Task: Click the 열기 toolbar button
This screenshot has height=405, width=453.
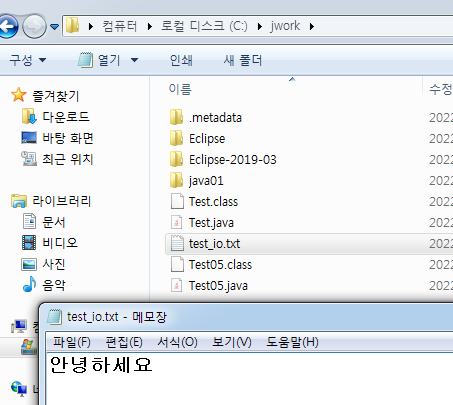Action: coord(99,60)
